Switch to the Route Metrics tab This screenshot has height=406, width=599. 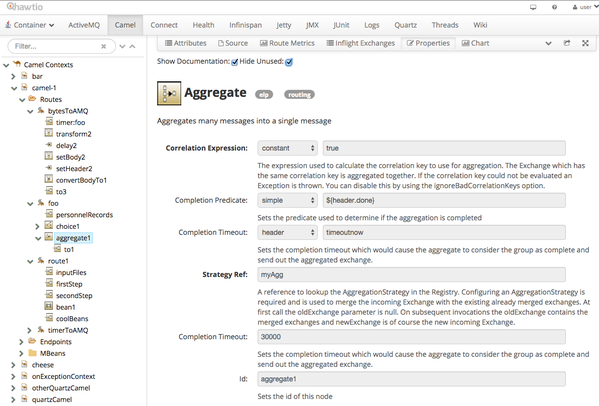pyautogui.click(x=287, y=43)
